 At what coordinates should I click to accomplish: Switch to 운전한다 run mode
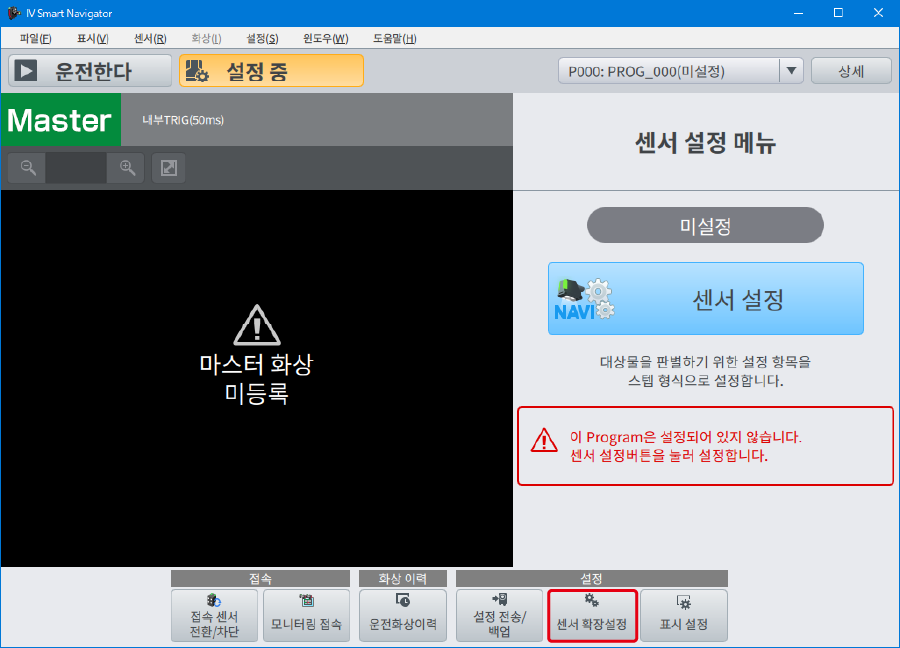(91, 71)
